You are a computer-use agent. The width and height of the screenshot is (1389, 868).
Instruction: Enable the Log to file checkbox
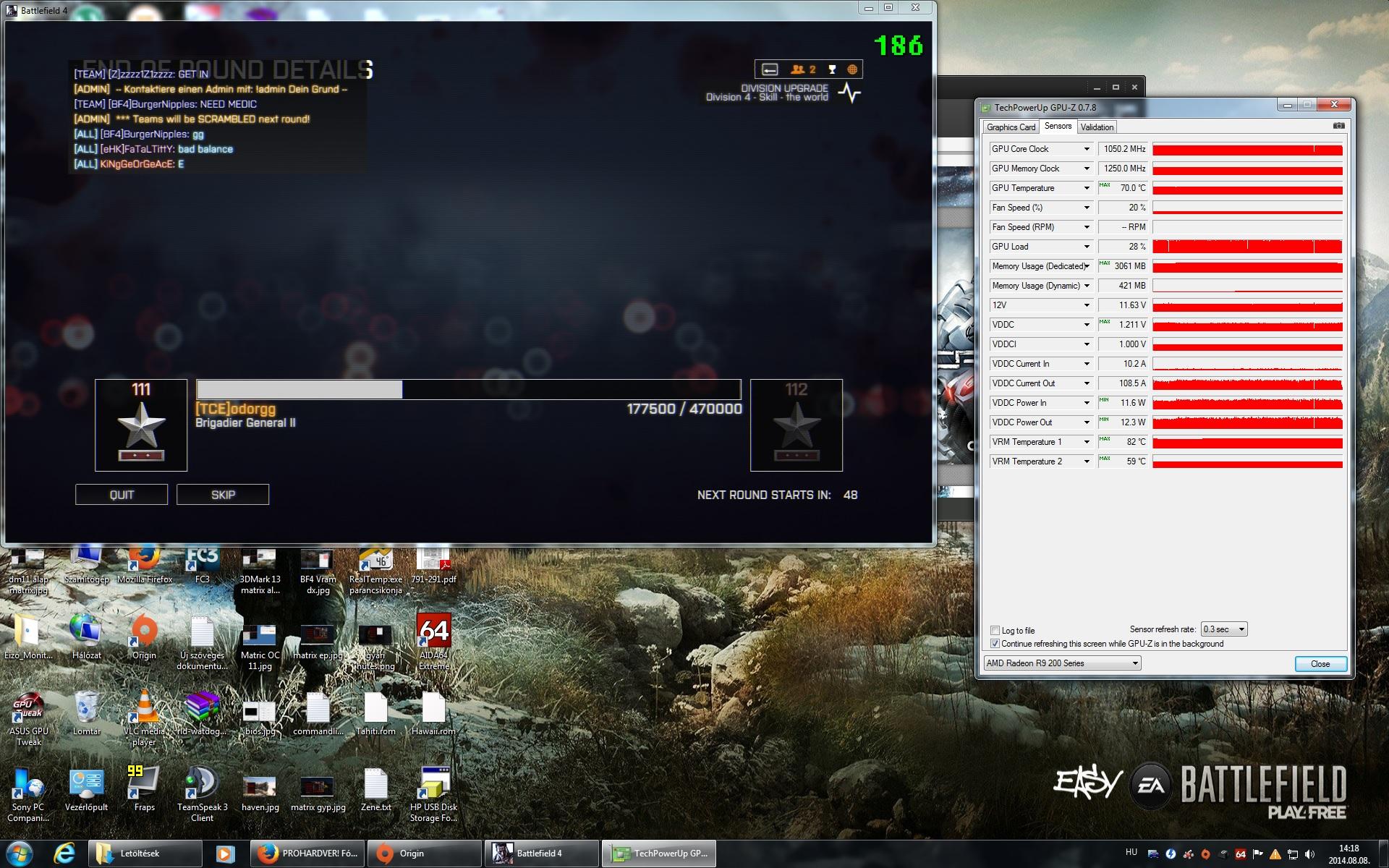click(995, 630)
